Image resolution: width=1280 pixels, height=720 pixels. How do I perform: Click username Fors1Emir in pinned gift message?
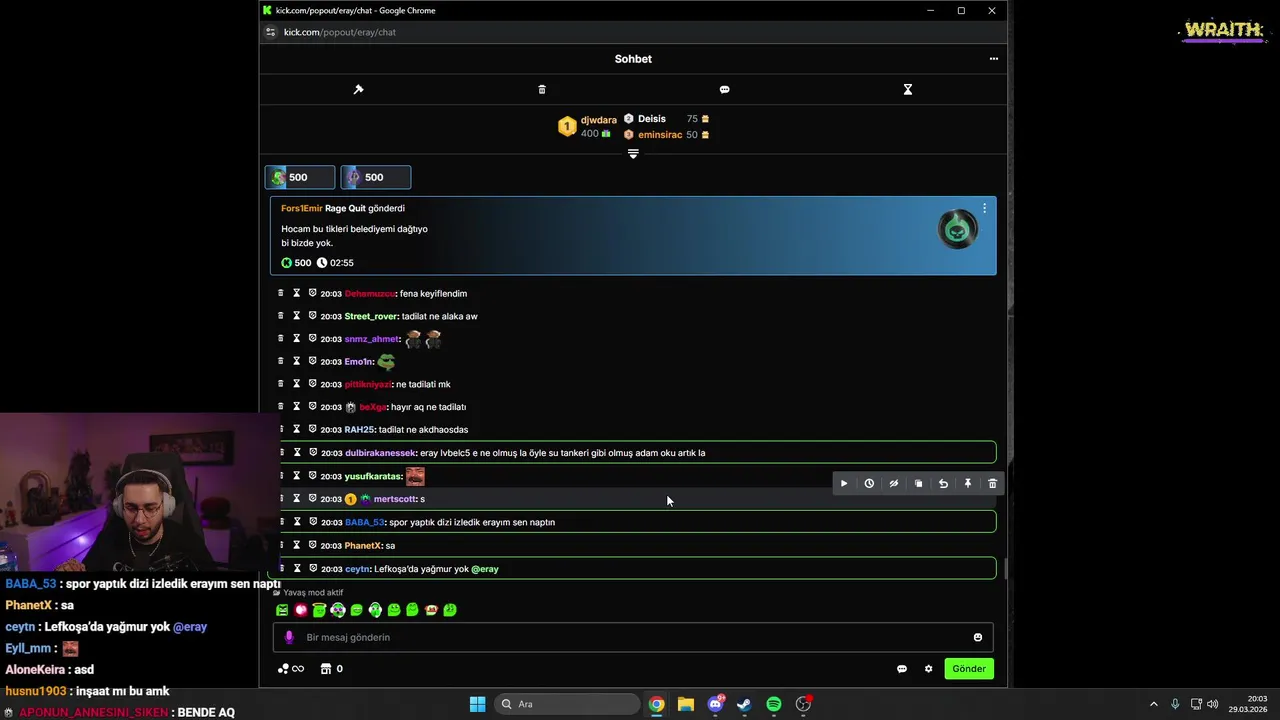point(301,208)
